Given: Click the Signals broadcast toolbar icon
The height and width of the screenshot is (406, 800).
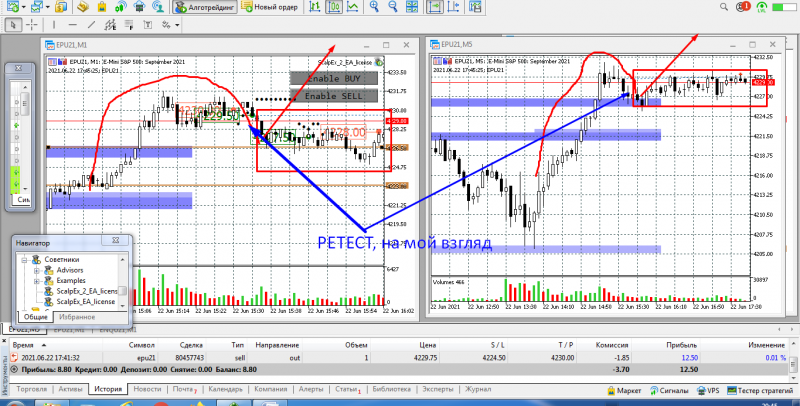Looking at the screenshot, I should click(x=121, y=7).
